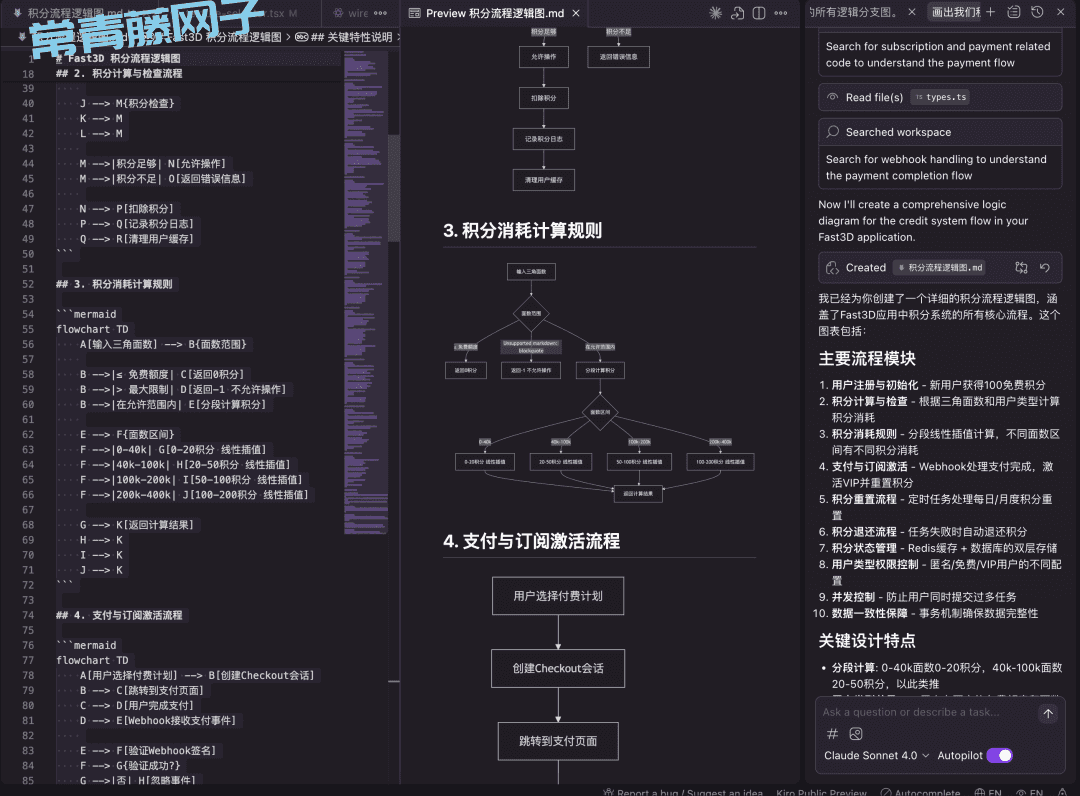Click breadcrumb chevron after Fast3D 积分流程逻辑图
Viewport: 1080px width, 796px height.
click(289, 36)
